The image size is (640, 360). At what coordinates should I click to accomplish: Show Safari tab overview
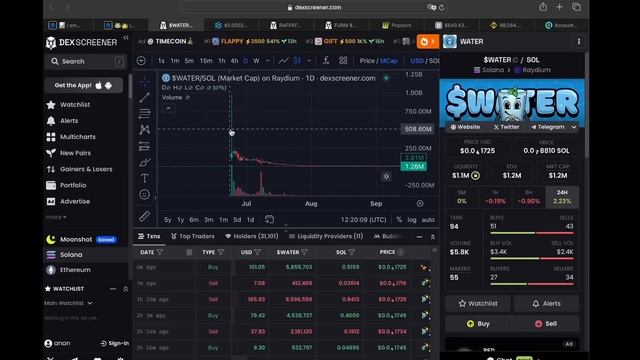[x=576, y=7]
